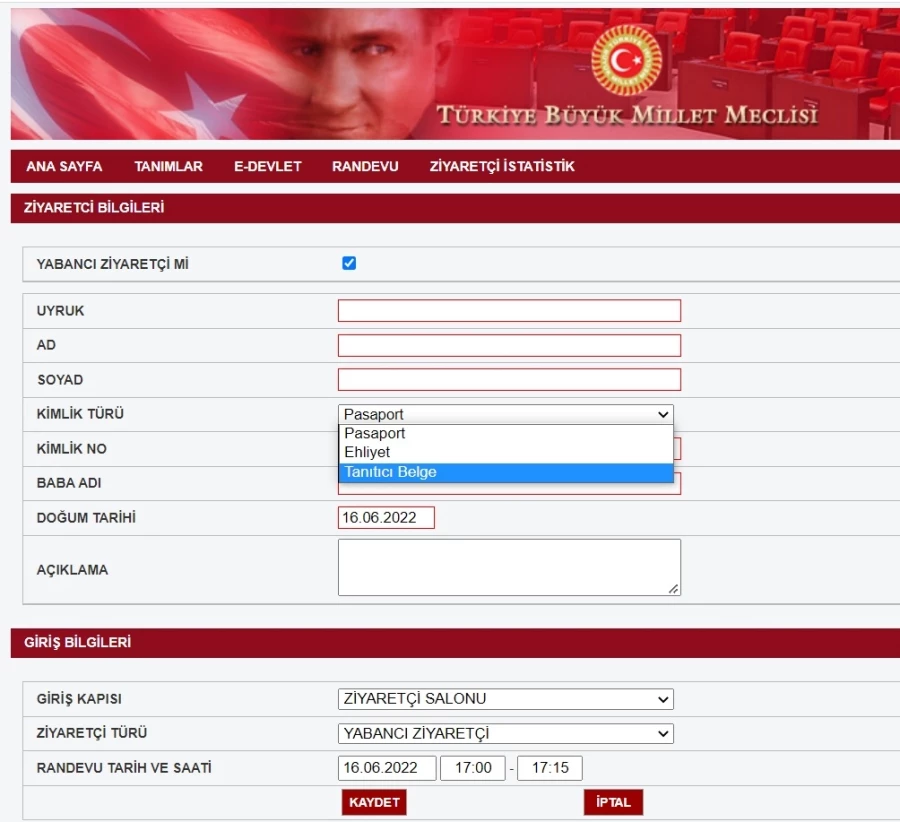Click the randevu date field 16.06.2022

[x=387, y=767]
